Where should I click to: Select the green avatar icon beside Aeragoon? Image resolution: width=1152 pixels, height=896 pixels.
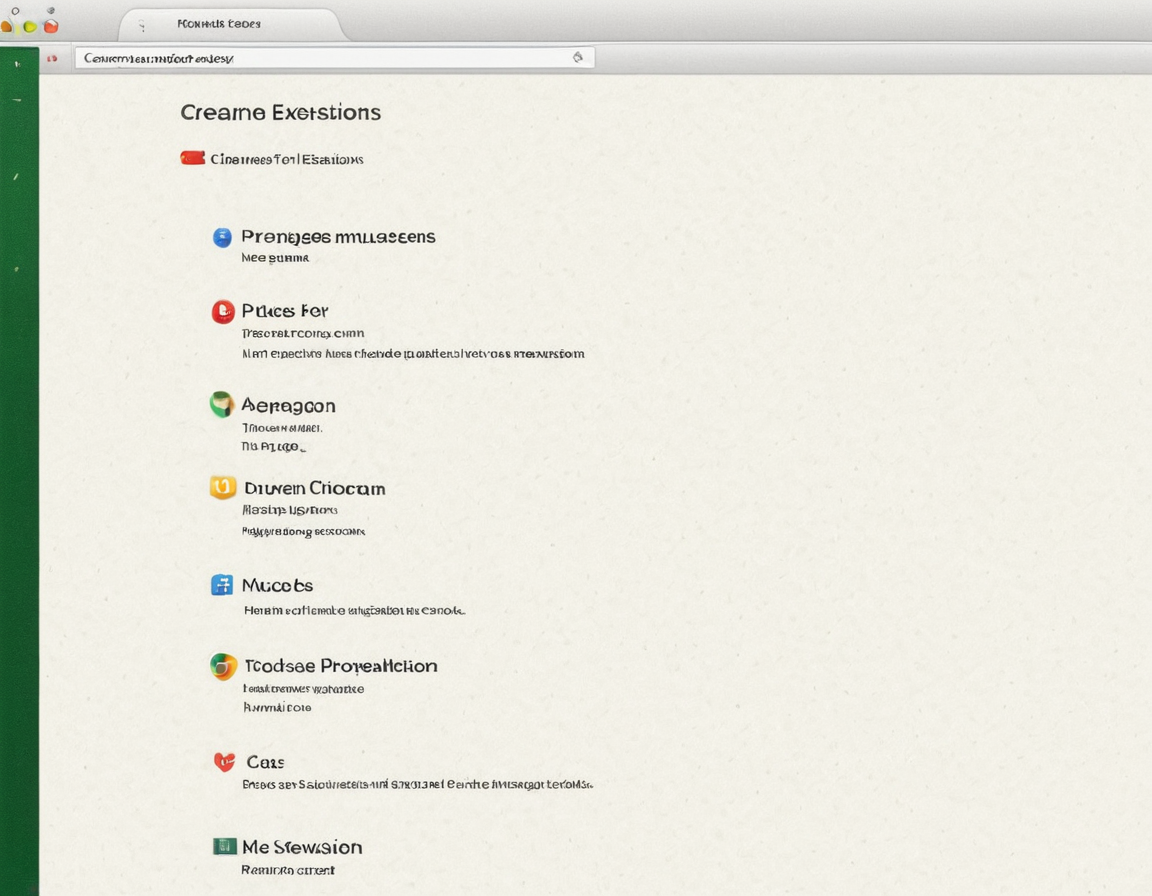point(222,405)
